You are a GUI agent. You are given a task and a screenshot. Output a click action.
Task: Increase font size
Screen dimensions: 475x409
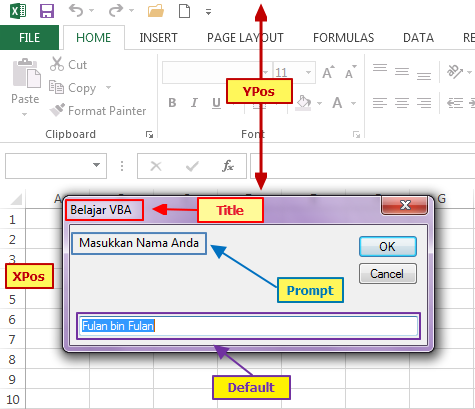pyautogui.click(x=328, y=72)
